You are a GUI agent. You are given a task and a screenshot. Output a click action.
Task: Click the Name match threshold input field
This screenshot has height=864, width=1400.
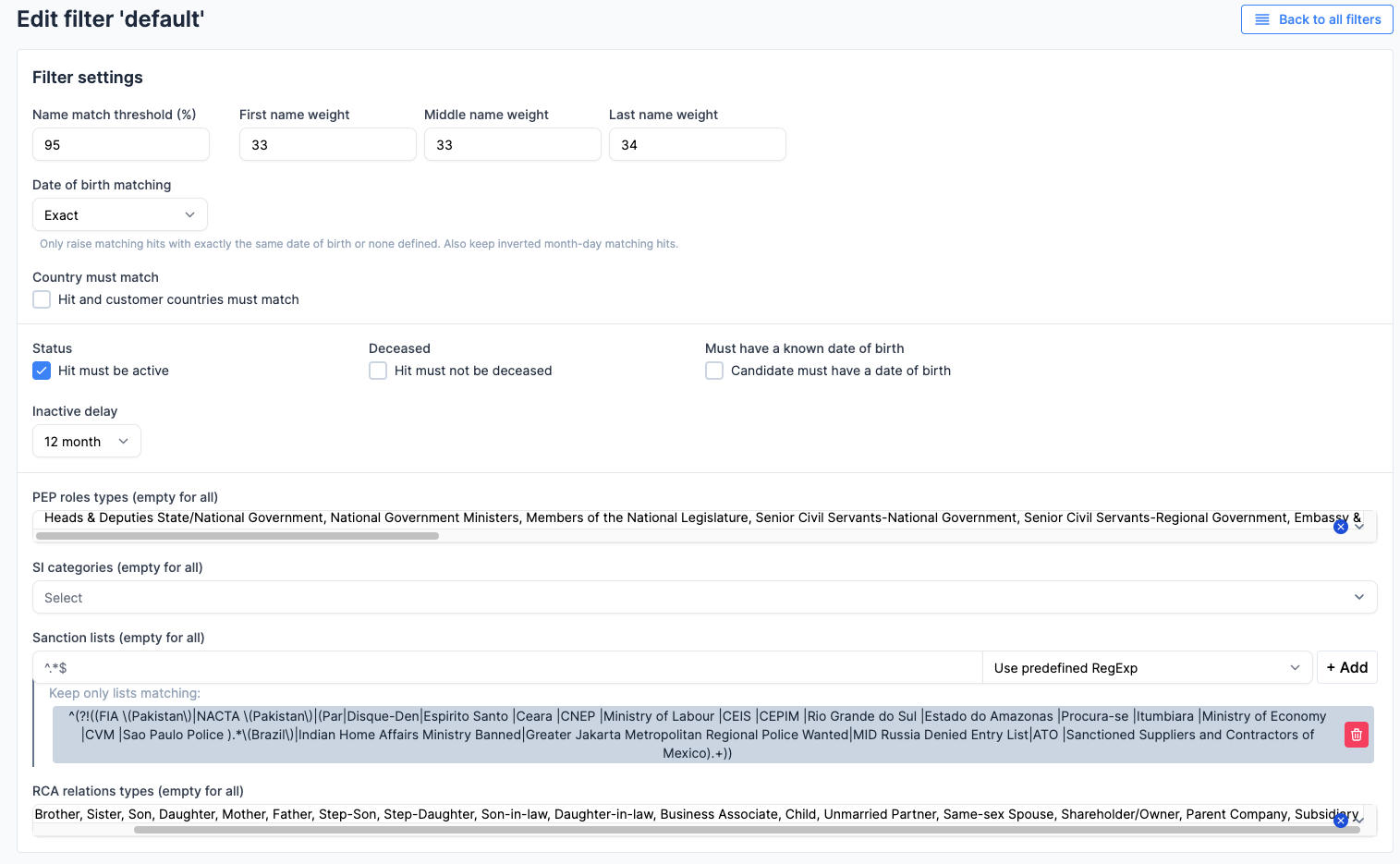(120, 144)
